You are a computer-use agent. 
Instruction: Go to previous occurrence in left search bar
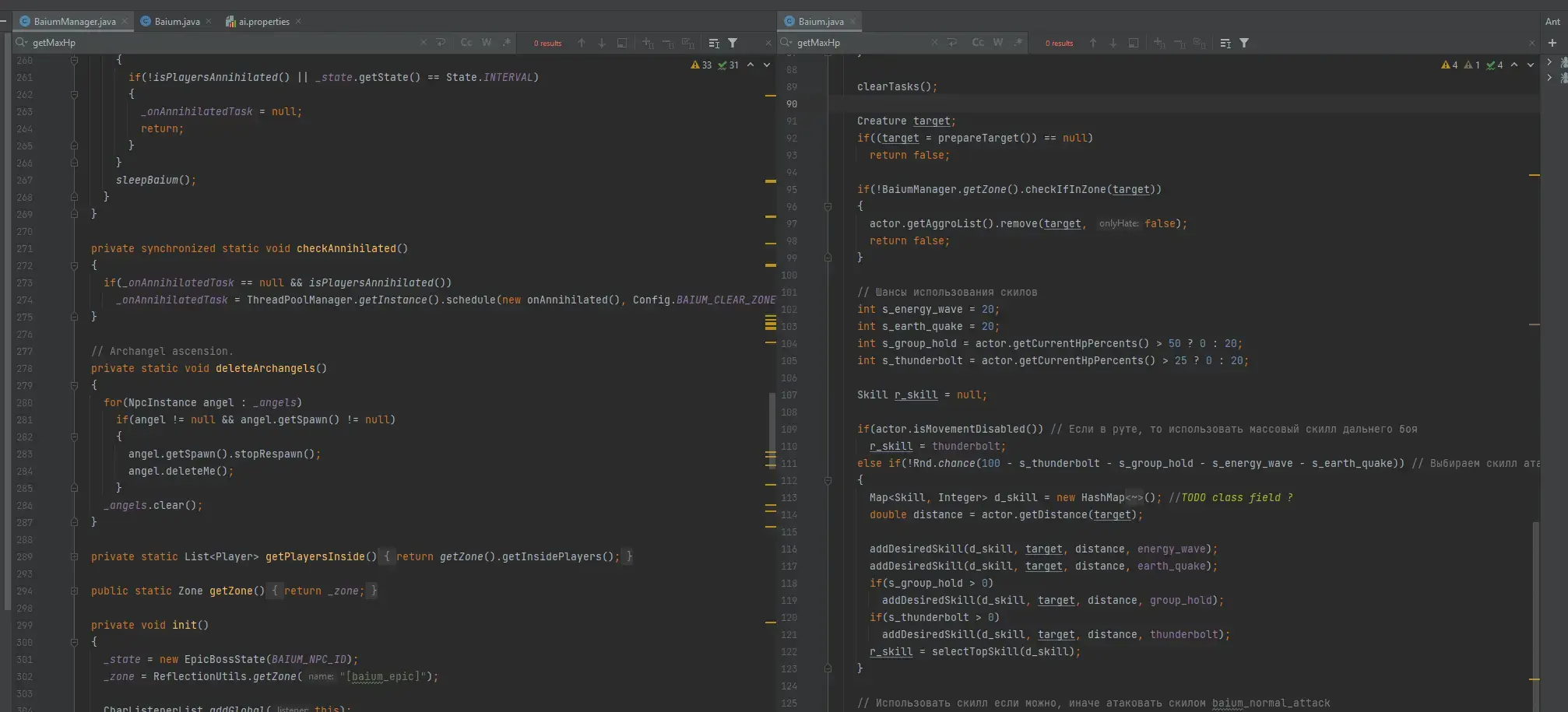pyautogui.click(x=582, y=43)
